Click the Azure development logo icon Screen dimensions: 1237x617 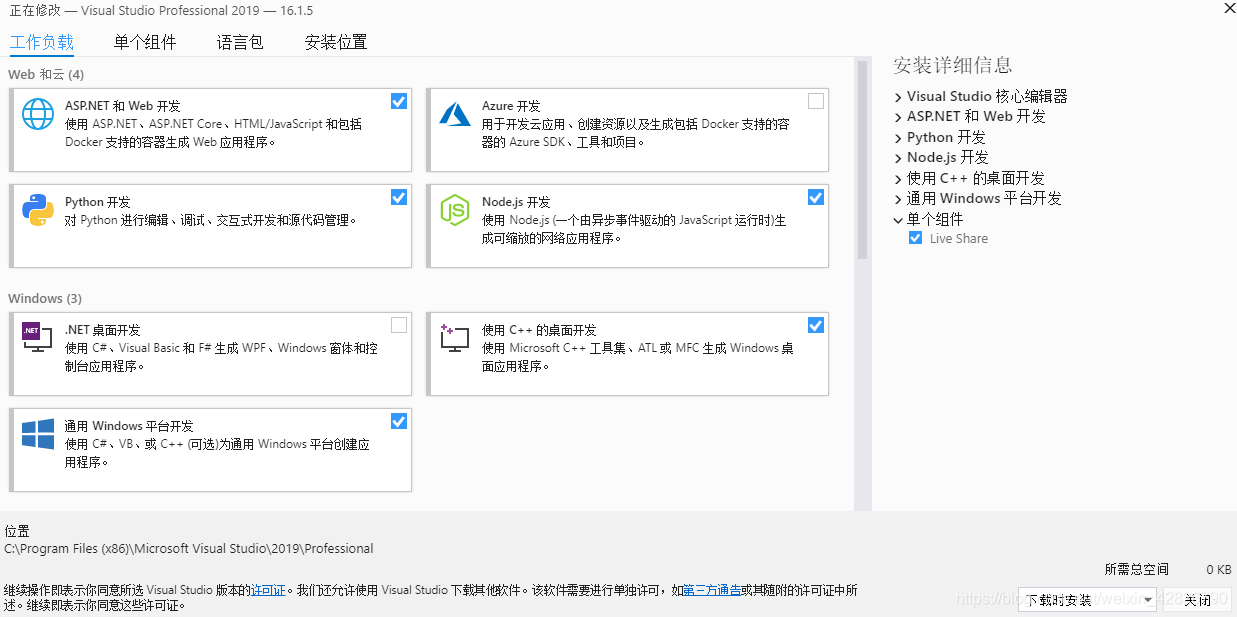455,114
